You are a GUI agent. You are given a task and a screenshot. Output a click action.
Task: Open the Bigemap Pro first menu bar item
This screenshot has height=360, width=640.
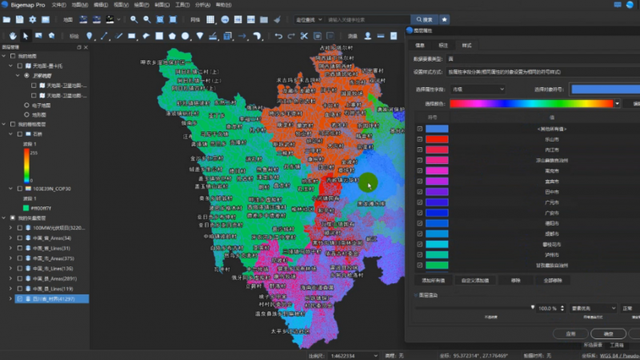(59, 5)
